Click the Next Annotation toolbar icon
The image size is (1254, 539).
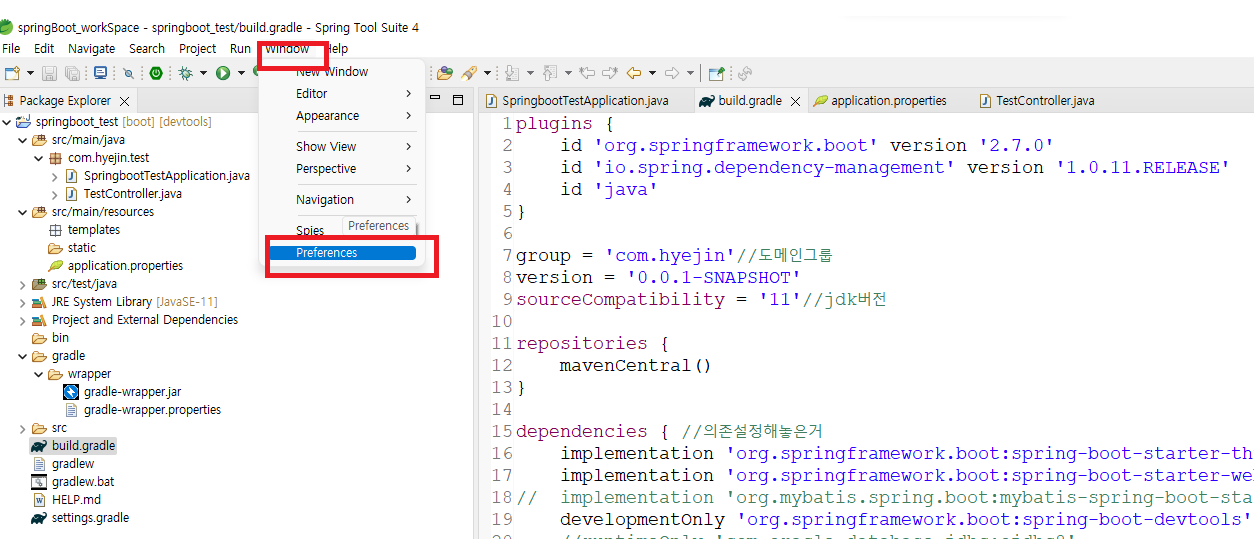[513, 73]
